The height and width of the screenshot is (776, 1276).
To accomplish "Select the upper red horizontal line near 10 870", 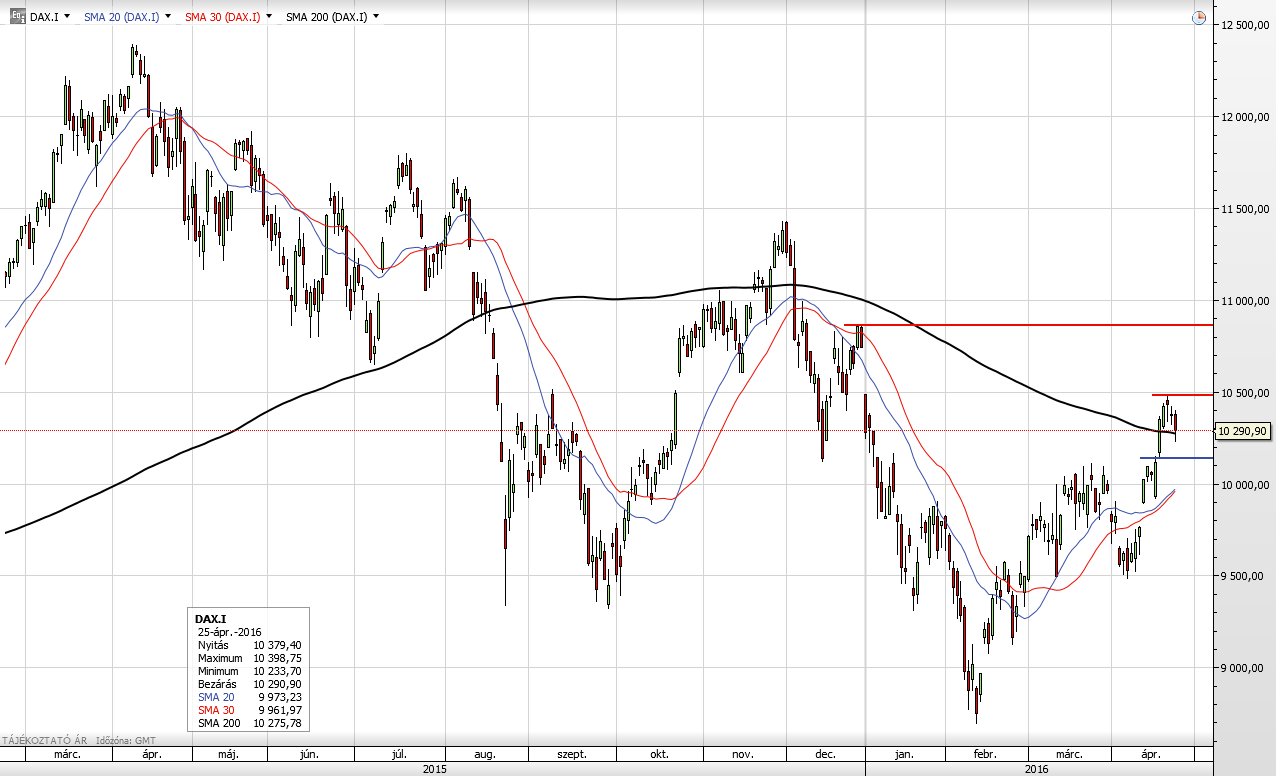I will click(x=1030, y=325).
